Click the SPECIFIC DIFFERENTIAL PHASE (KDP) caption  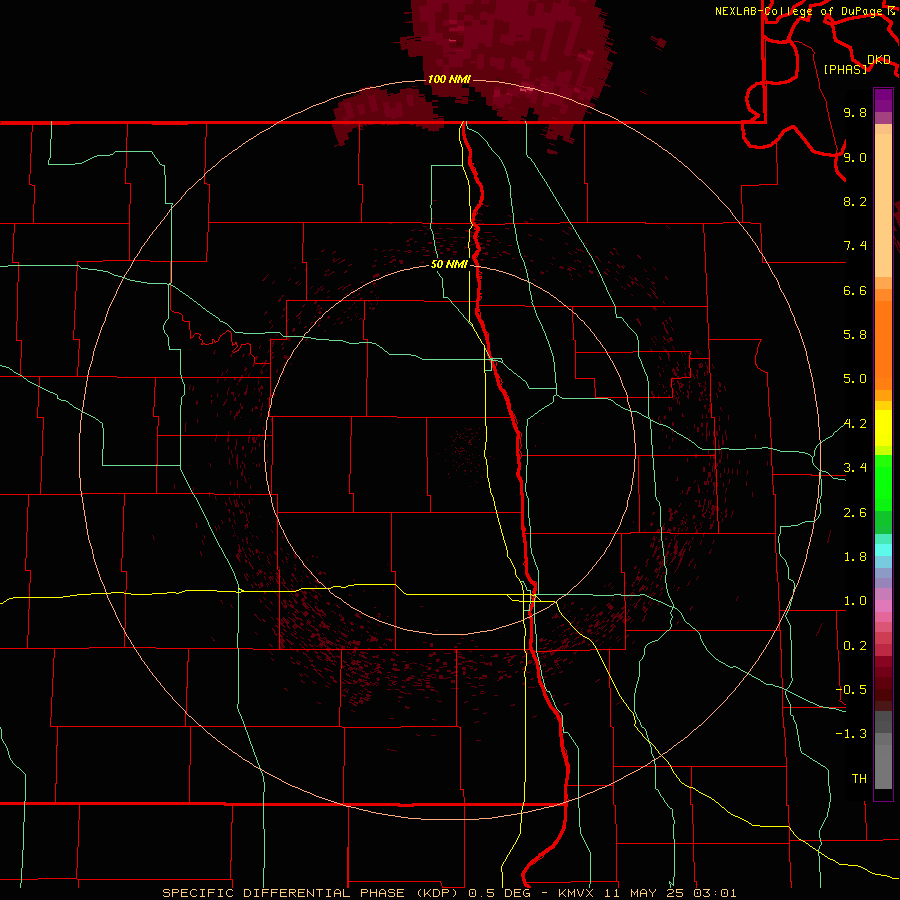309,893
